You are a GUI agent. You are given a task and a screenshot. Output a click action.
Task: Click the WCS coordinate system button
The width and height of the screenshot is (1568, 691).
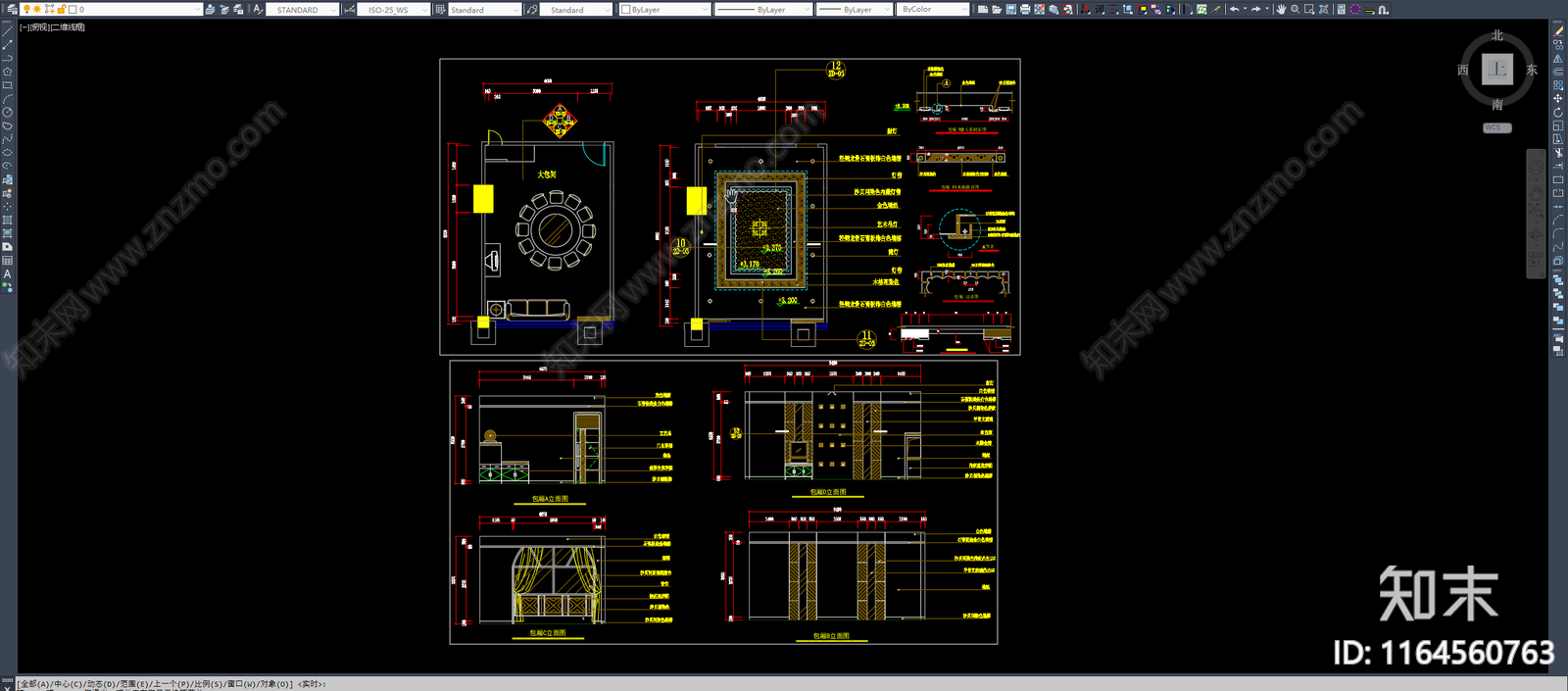pos(1496,127)
